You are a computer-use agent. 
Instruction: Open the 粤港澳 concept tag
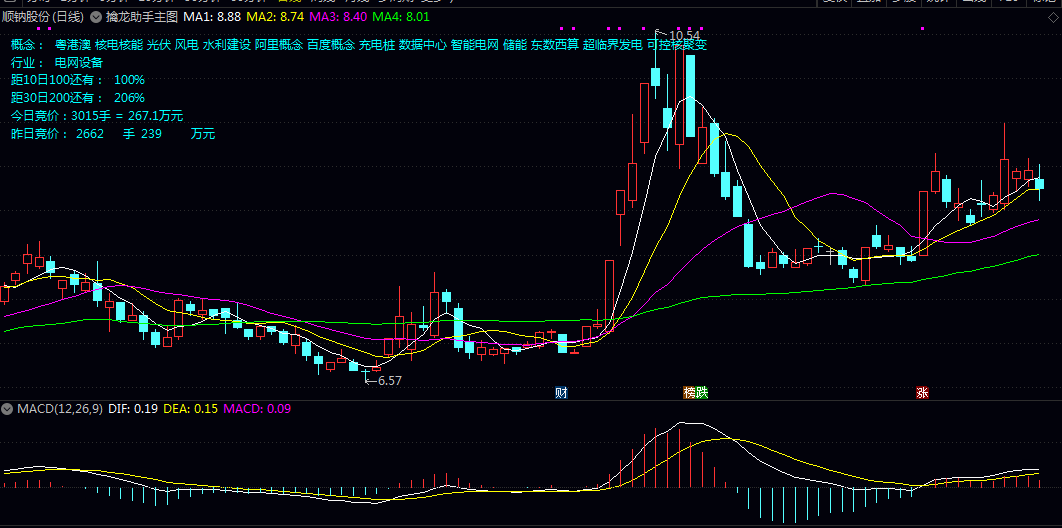pos(73,45)
